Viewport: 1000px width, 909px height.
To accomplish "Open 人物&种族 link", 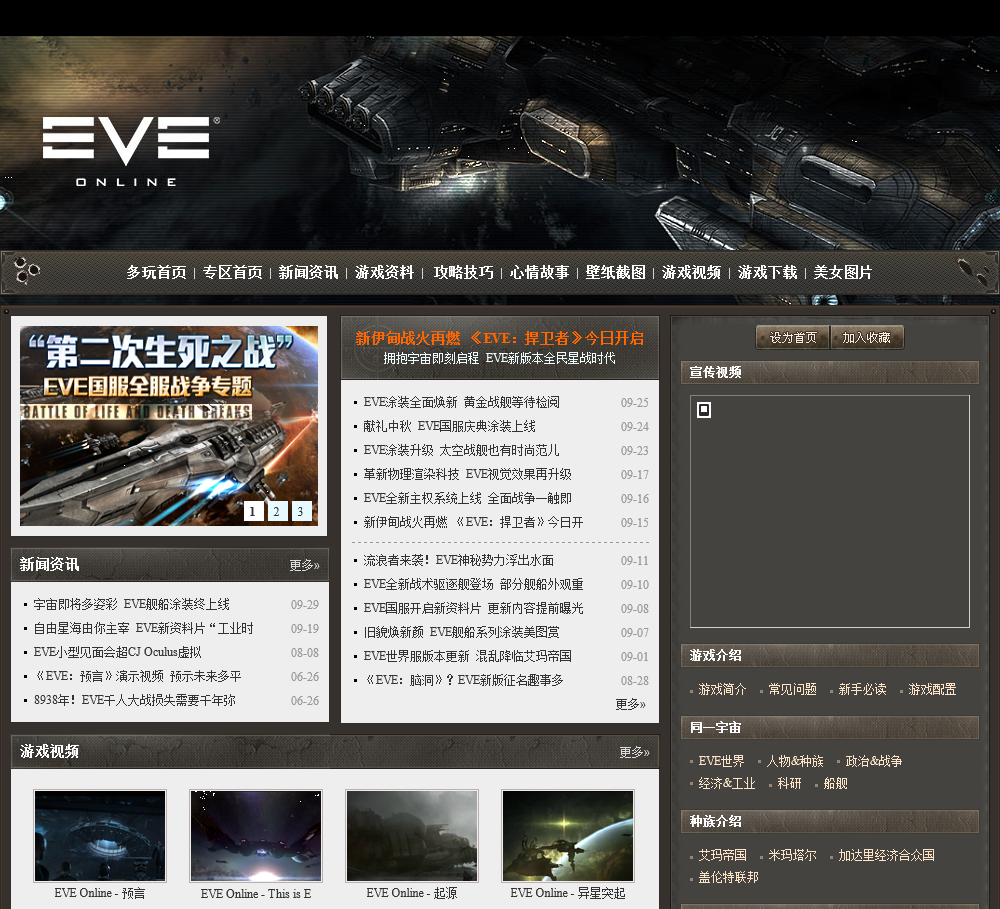I will pyautogui.click(x=795, y=761).
